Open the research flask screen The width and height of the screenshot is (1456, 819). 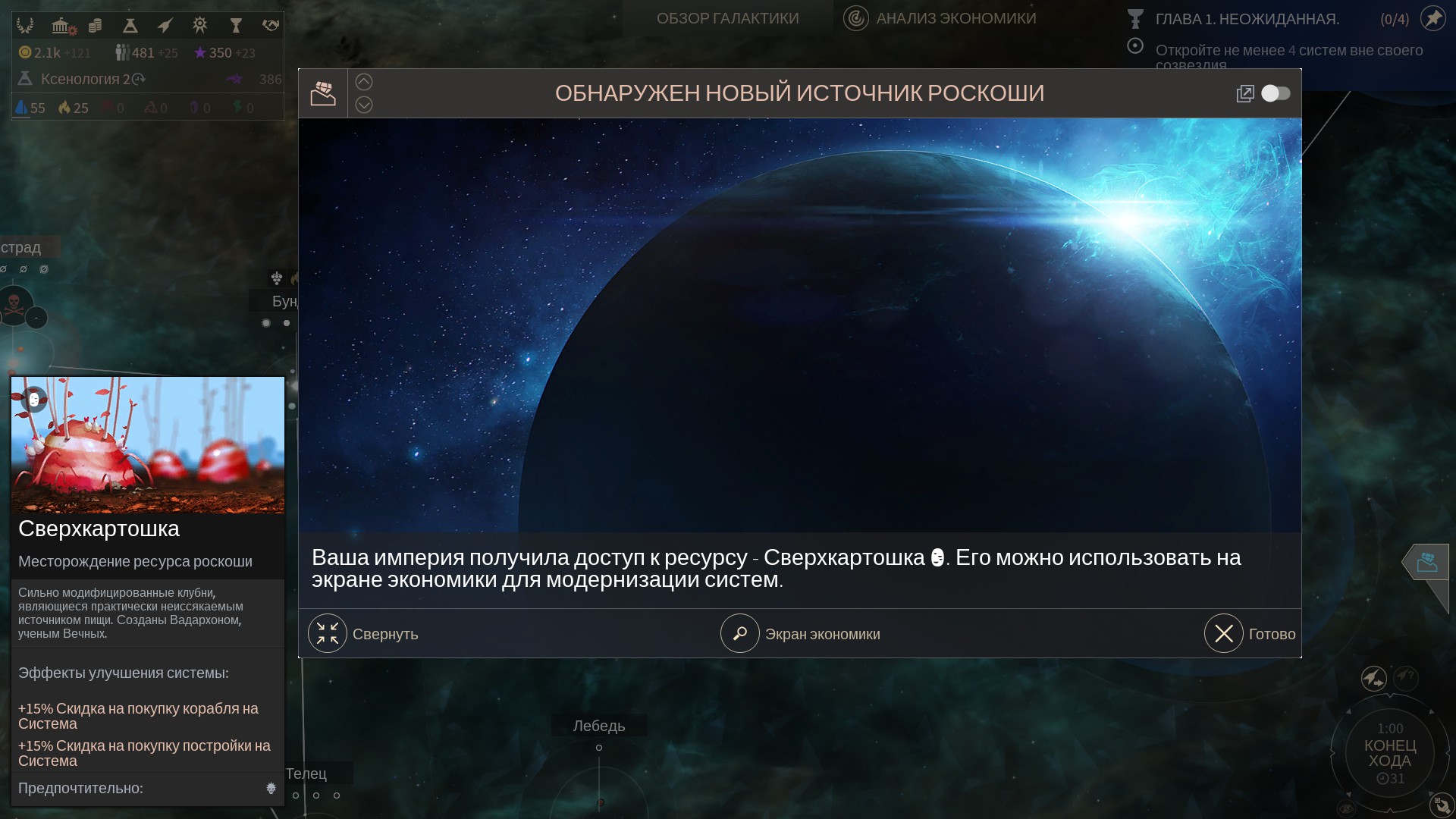(x=130, y=26)
